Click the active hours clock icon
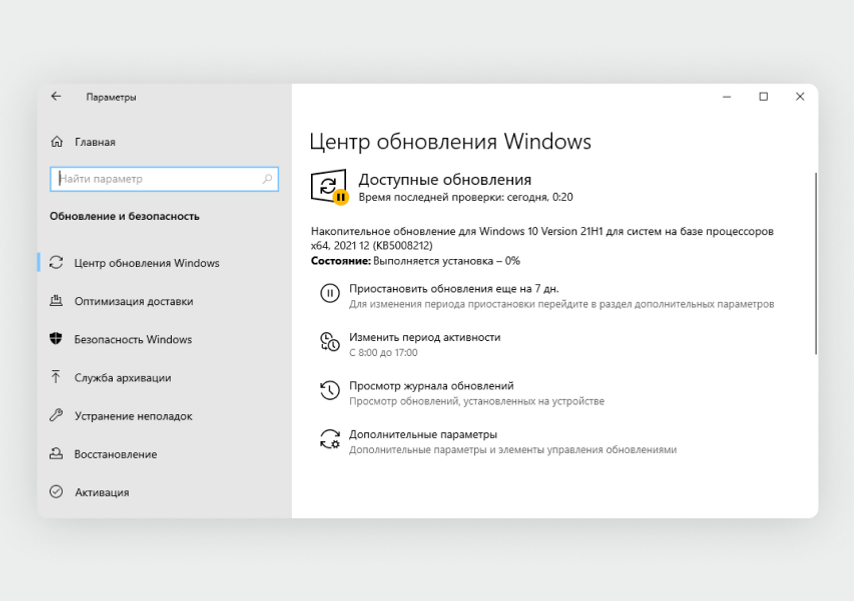 point(330,342)
